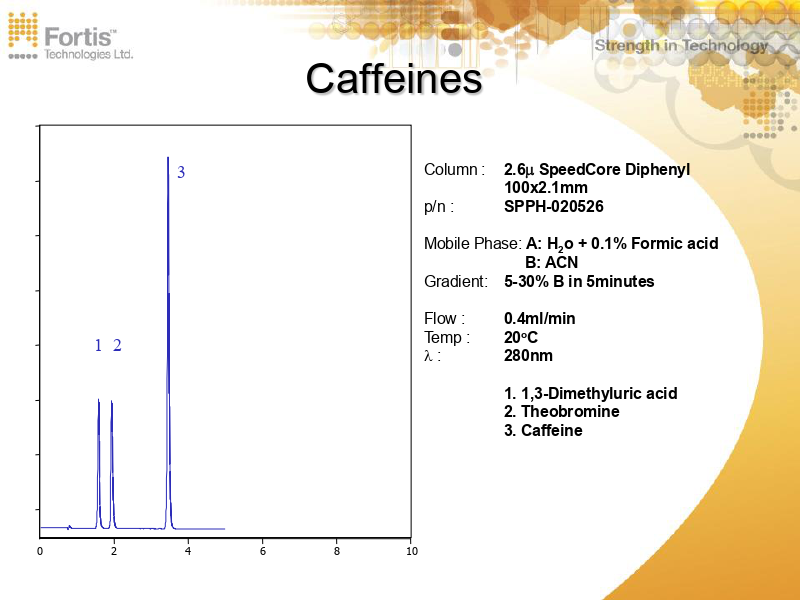This screenshot has height=600, width=800.
Task: Click the chromatogram plot border
Action: 225,125
